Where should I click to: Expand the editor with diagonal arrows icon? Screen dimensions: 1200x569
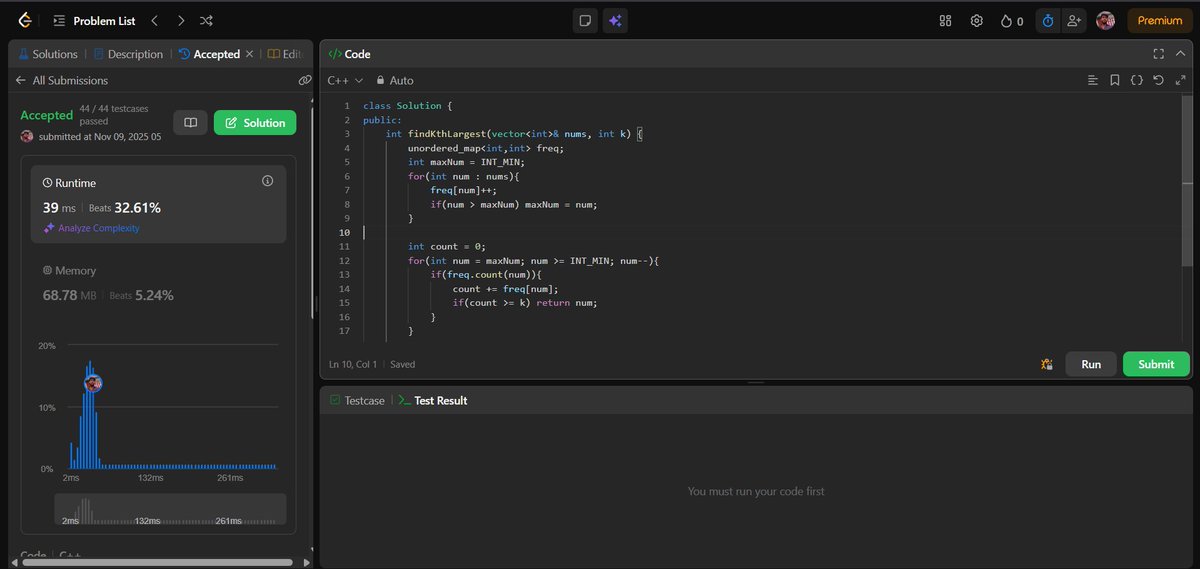point(1180,80)
